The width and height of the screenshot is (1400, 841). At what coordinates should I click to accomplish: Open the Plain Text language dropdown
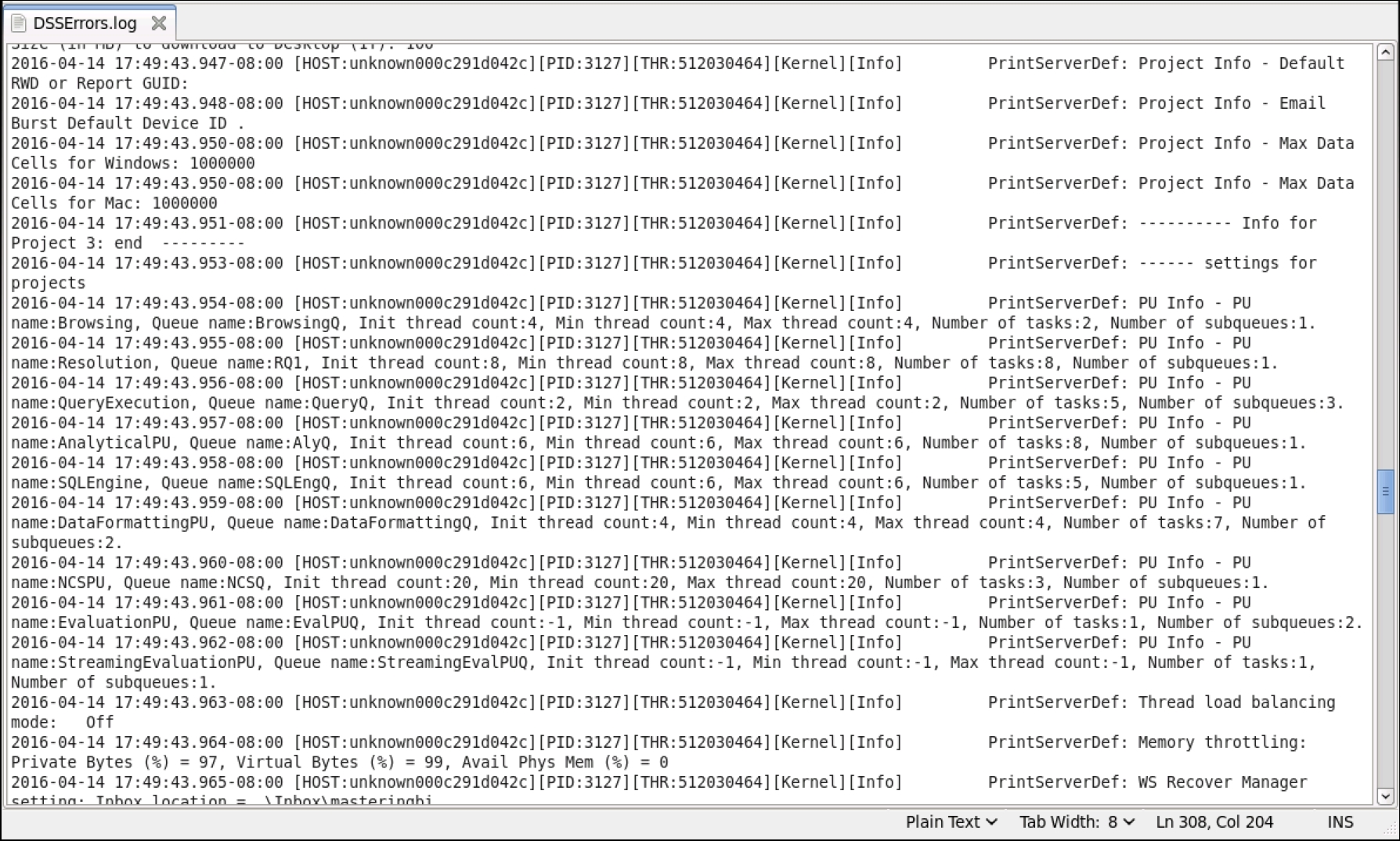(951, 822)
